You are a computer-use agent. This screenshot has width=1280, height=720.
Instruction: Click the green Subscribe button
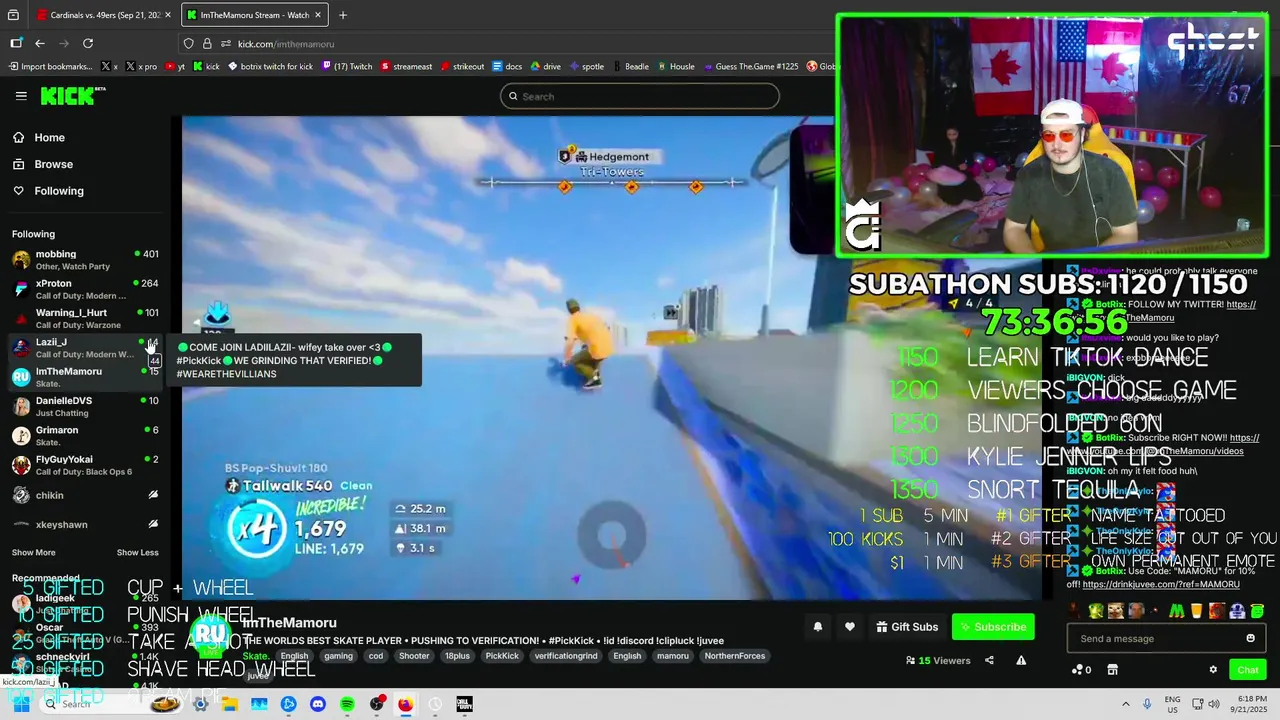[x=993, y=627]
